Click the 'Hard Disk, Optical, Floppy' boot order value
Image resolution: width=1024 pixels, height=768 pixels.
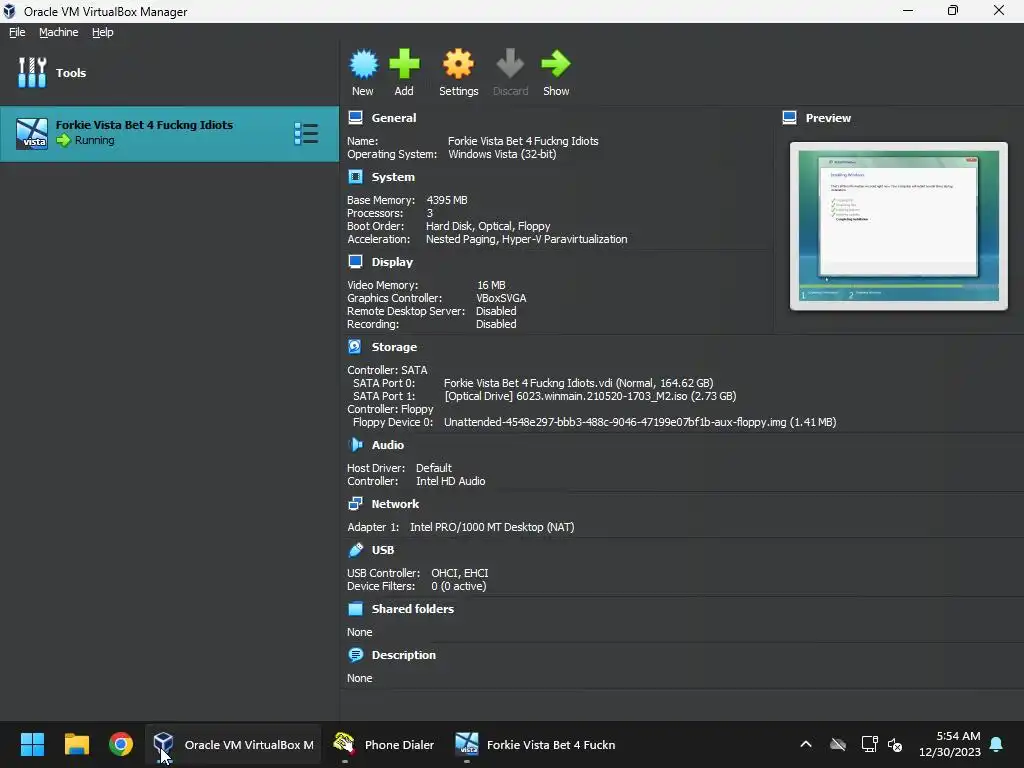[x=488, y=226]
